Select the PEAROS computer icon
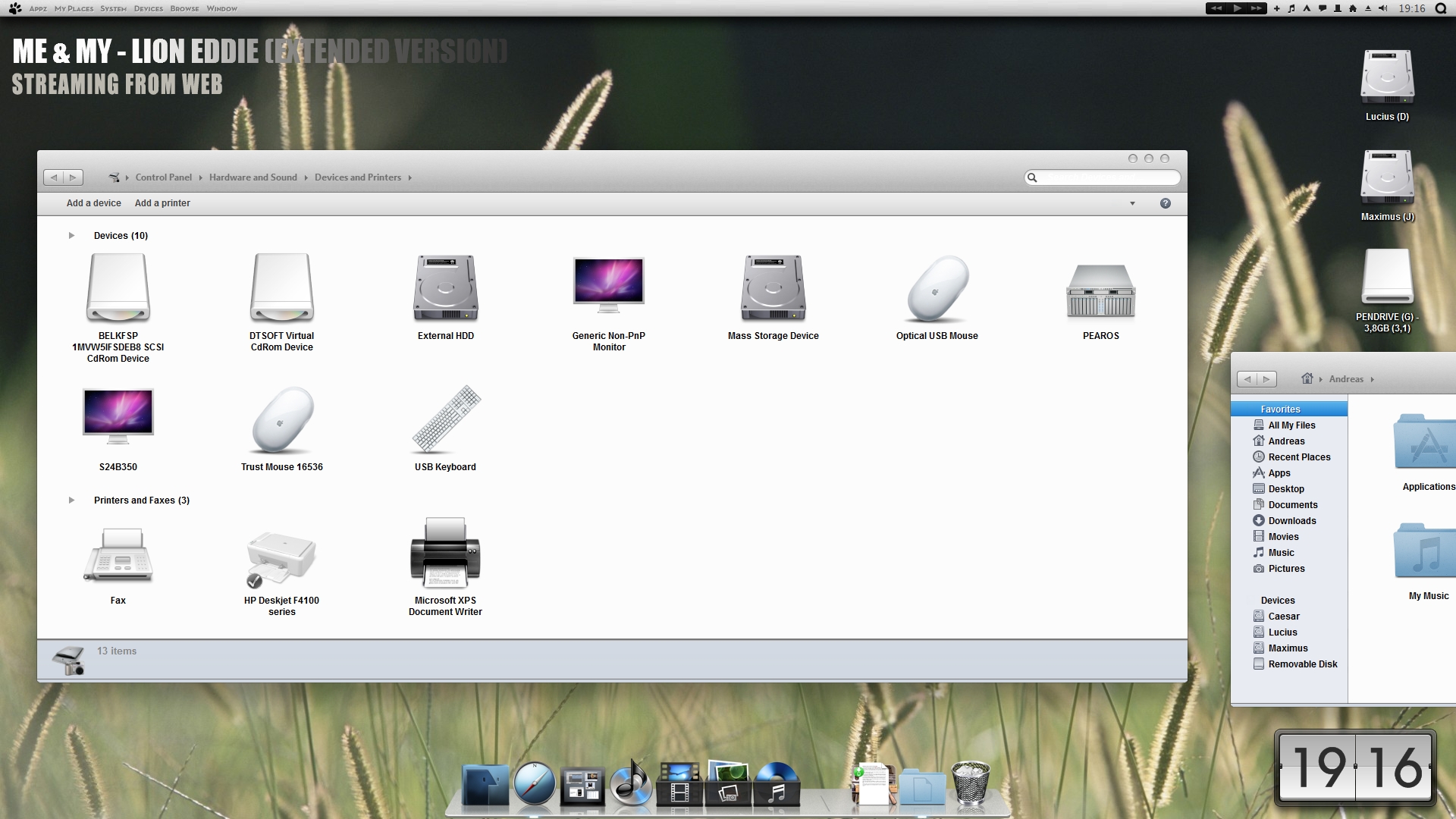 1101,290
